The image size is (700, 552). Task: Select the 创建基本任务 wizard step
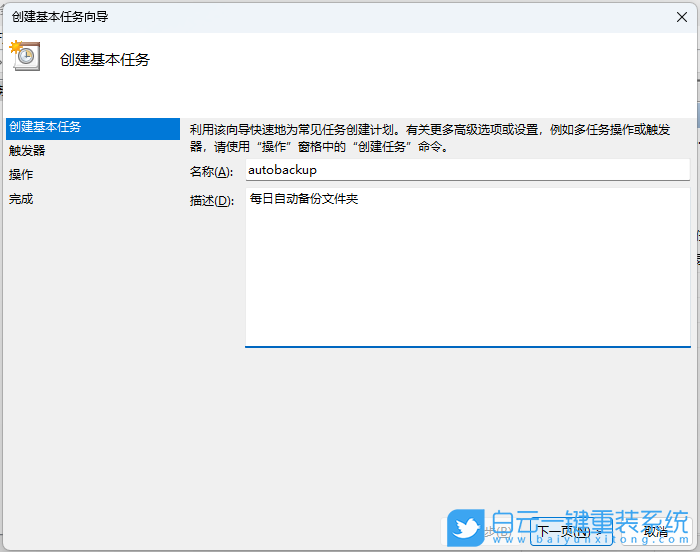[93, 129]
